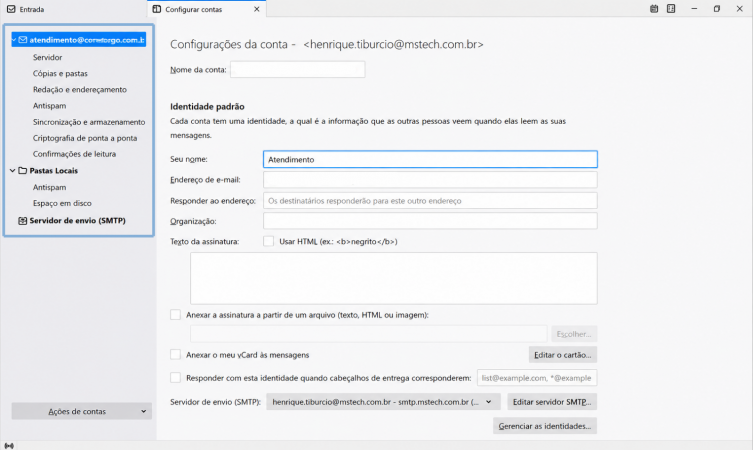Click the Seu nome field containing Atendimento
This screenshot has width=753, height=450.
[x=430, y=159]
